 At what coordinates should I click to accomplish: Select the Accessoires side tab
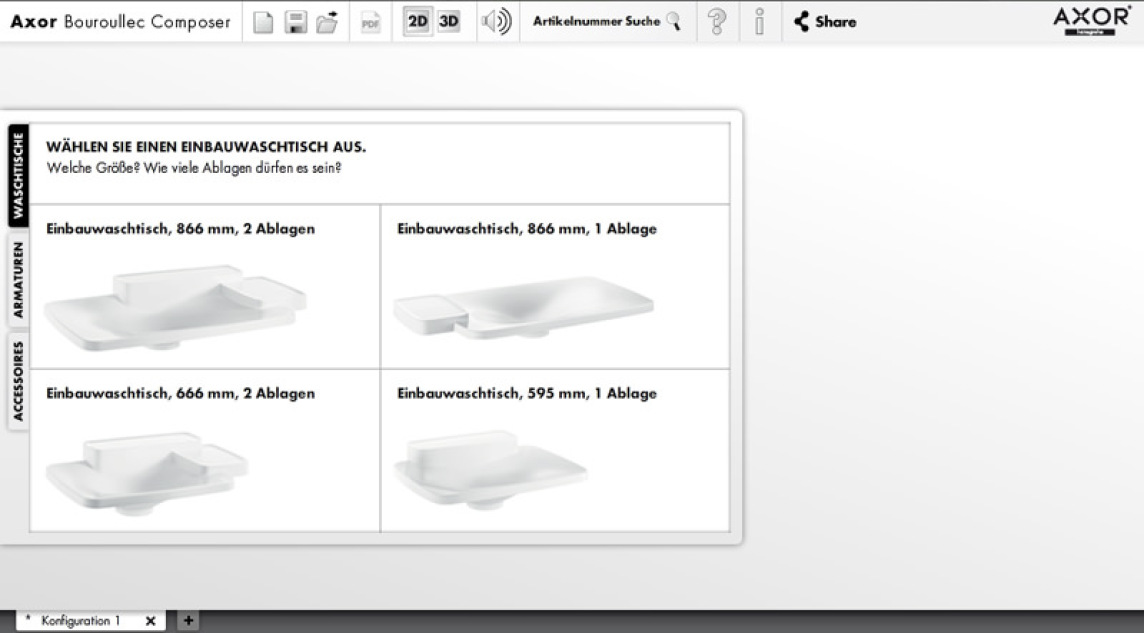[18, 381]
